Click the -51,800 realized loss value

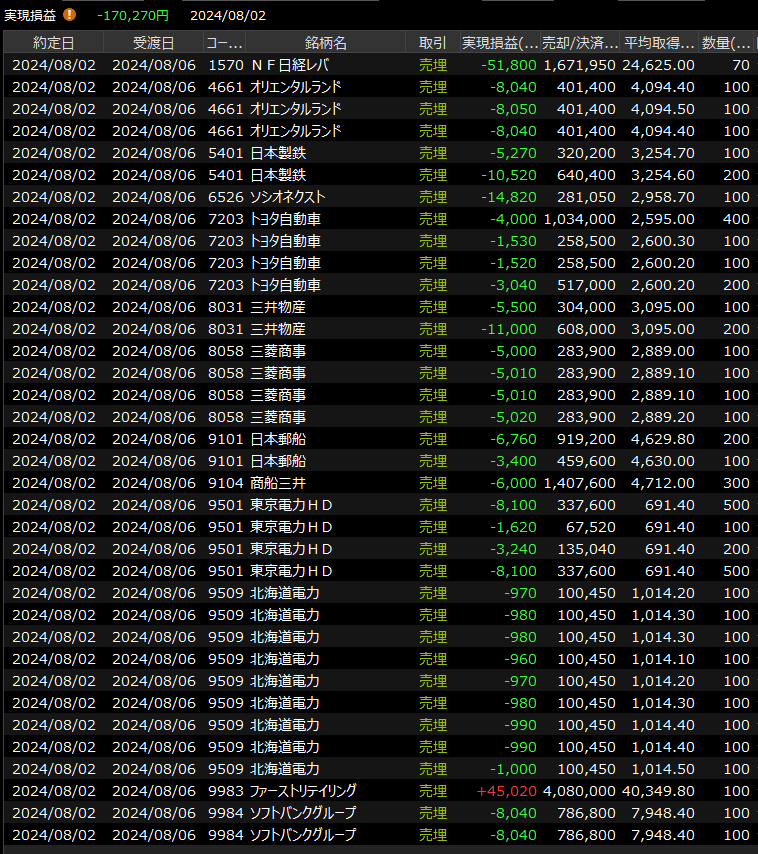point(510,65)
